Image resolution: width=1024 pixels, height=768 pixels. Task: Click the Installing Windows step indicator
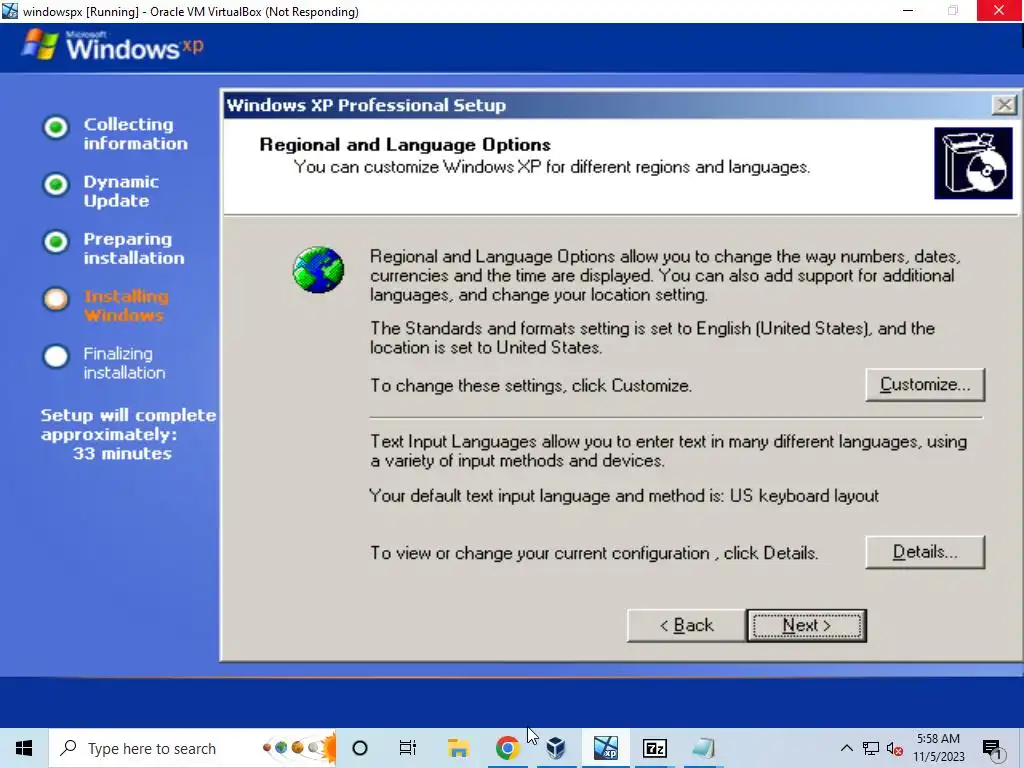[x=56, y=299]
